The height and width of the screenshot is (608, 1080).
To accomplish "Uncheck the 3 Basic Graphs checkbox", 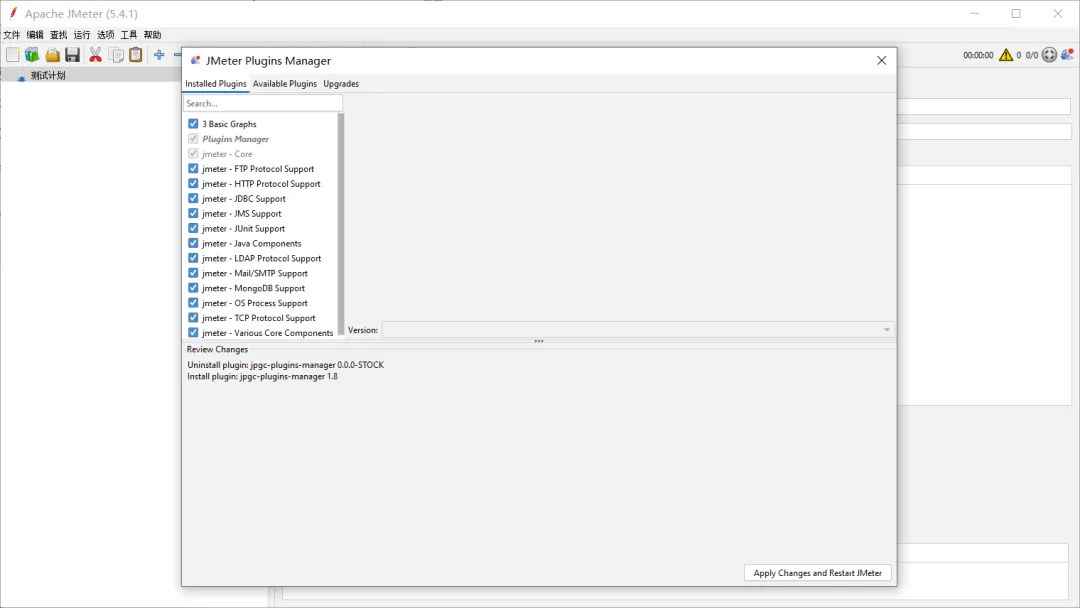I will point(193,124).
